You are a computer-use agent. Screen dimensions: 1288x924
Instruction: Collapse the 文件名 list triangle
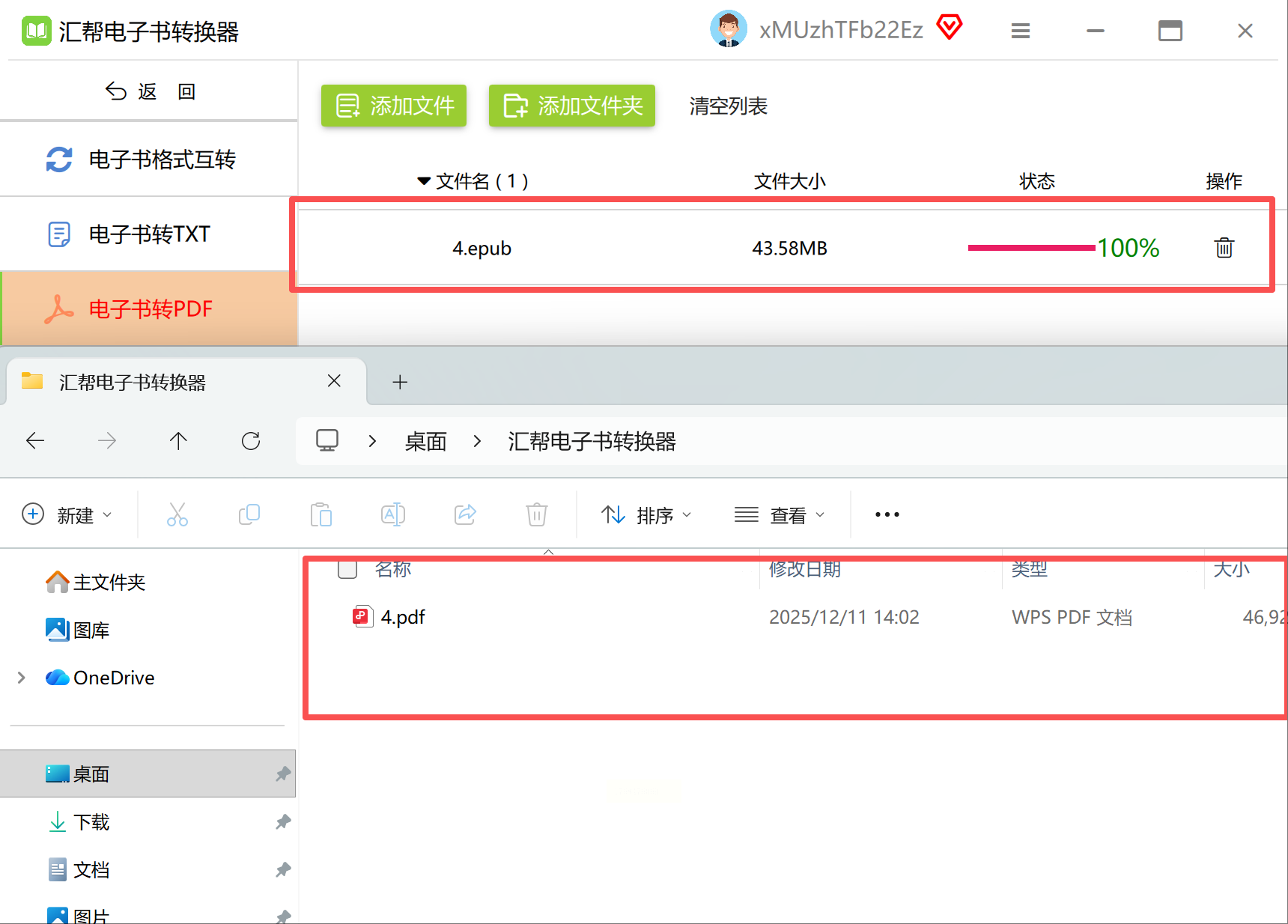[424, 181]
